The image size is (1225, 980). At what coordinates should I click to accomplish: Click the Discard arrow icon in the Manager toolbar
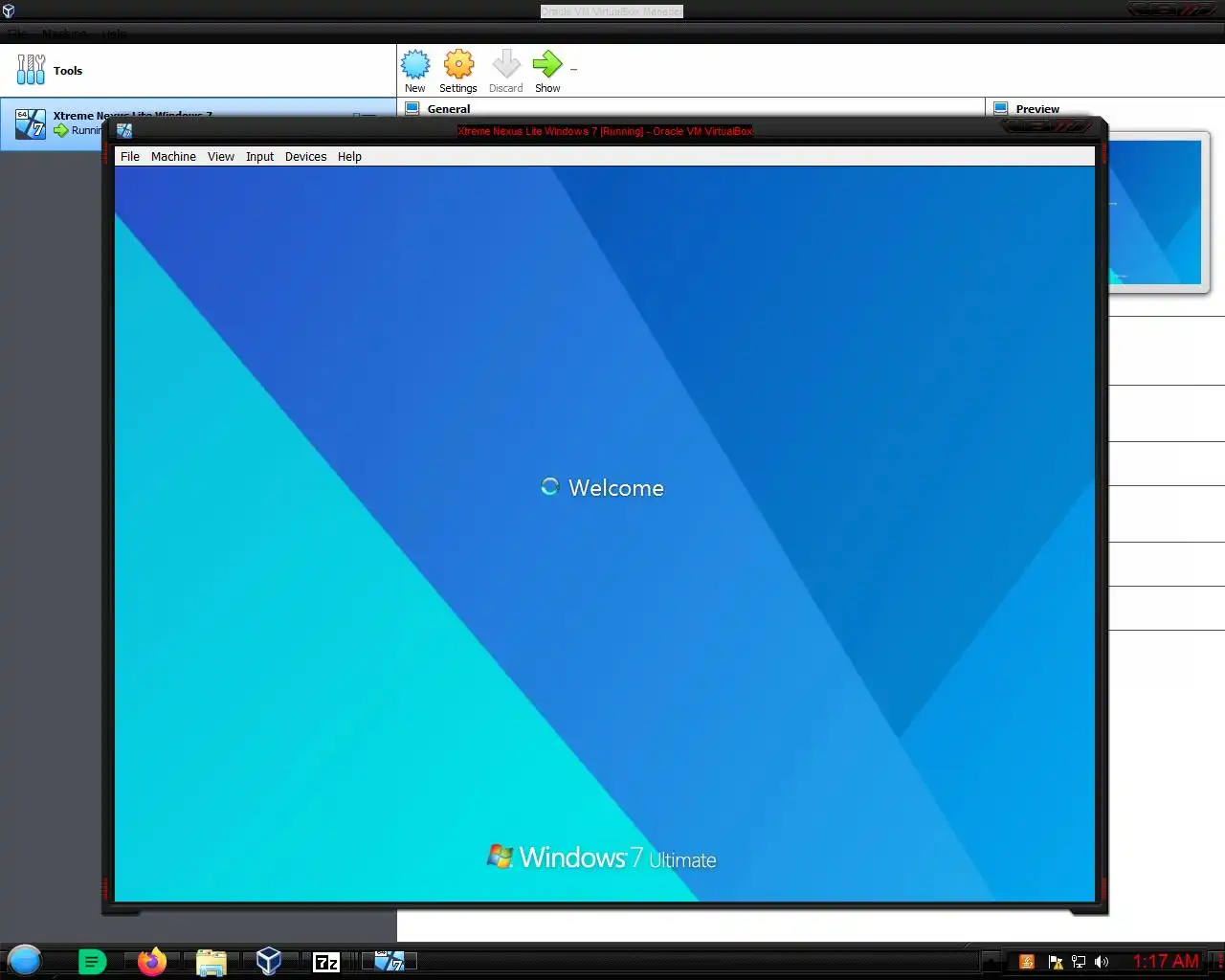point(505,65)
